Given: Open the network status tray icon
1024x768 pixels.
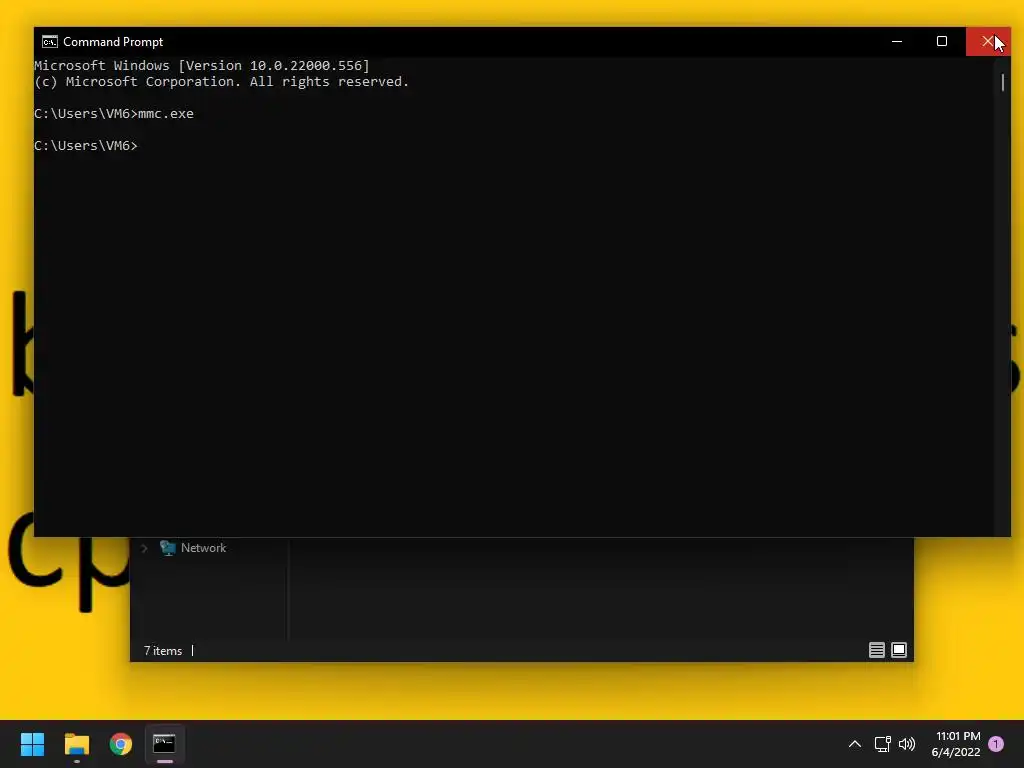Looking at the screenshot, I should (883, 744).
